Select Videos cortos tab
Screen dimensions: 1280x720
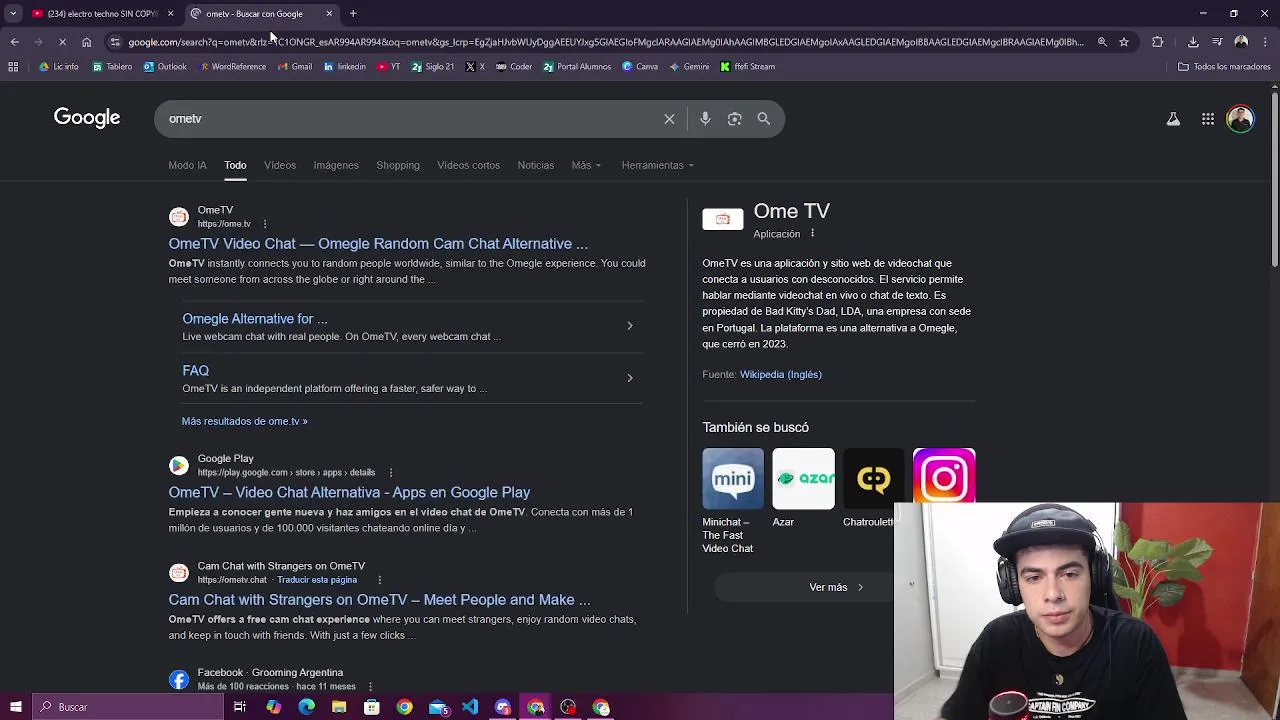tap(468, 165)
